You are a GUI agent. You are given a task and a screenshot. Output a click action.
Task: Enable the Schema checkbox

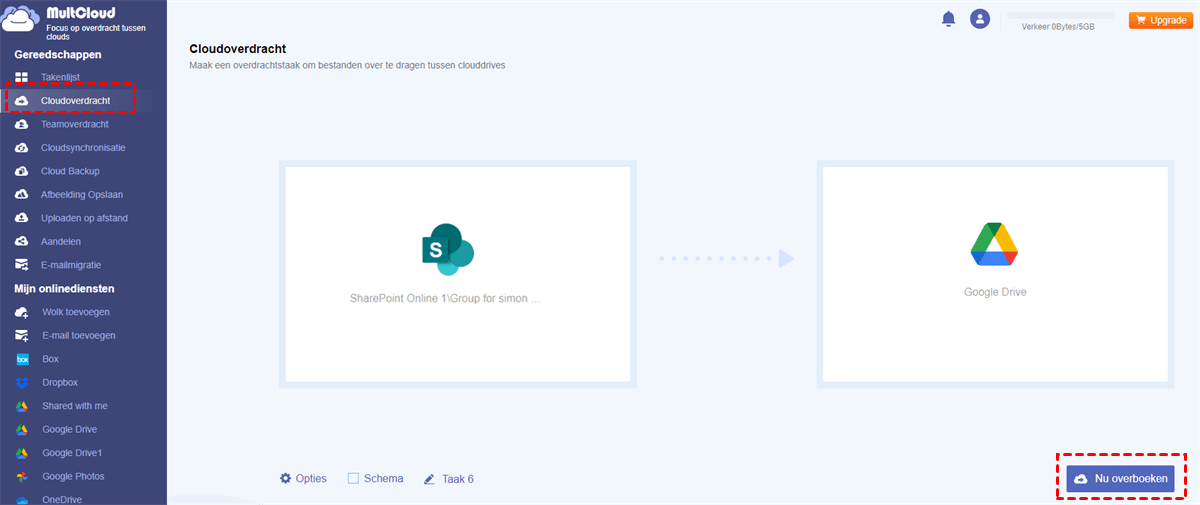point(353,479)
